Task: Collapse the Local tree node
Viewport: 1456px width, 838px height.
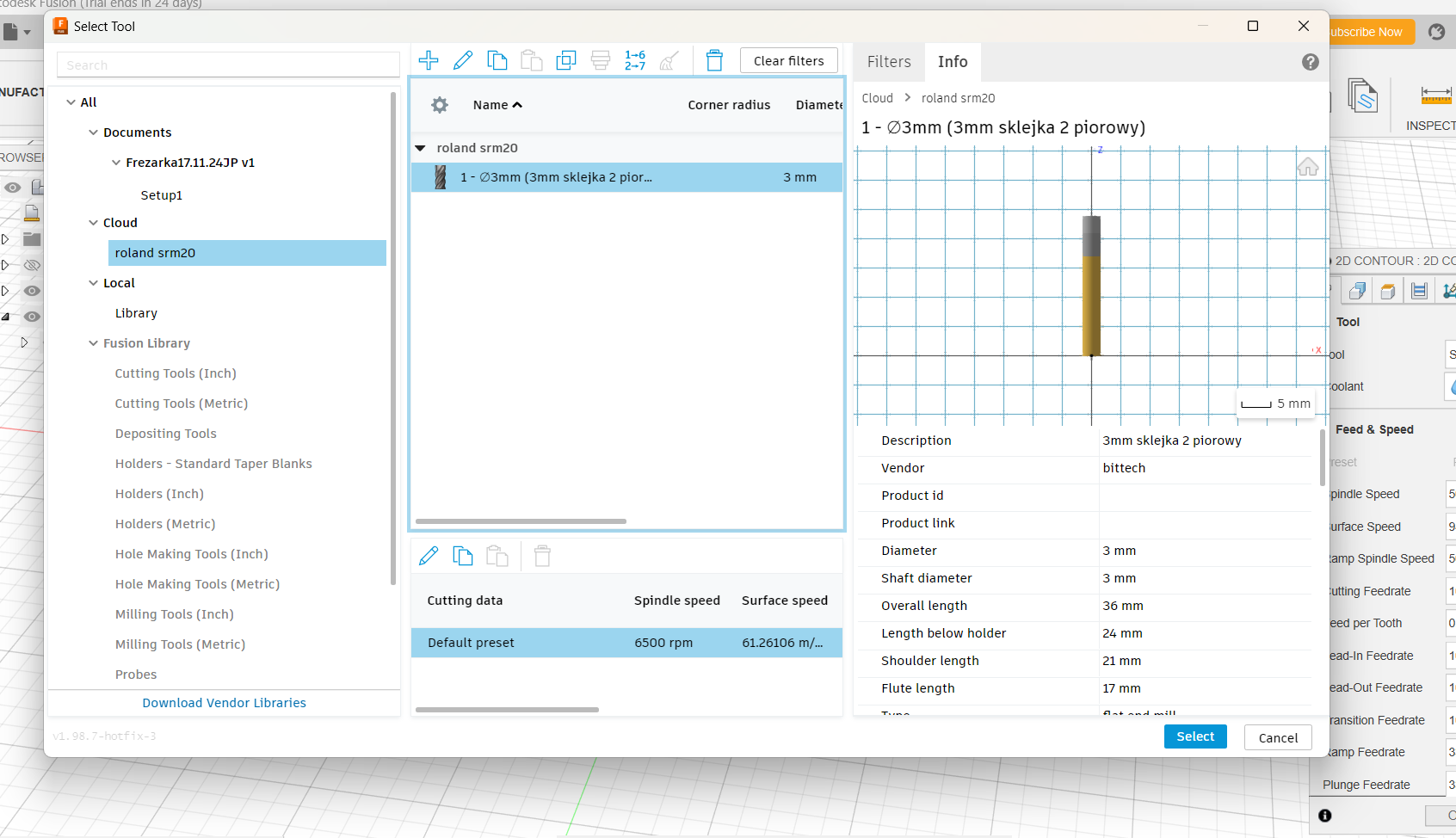Action: pos(93,283)
